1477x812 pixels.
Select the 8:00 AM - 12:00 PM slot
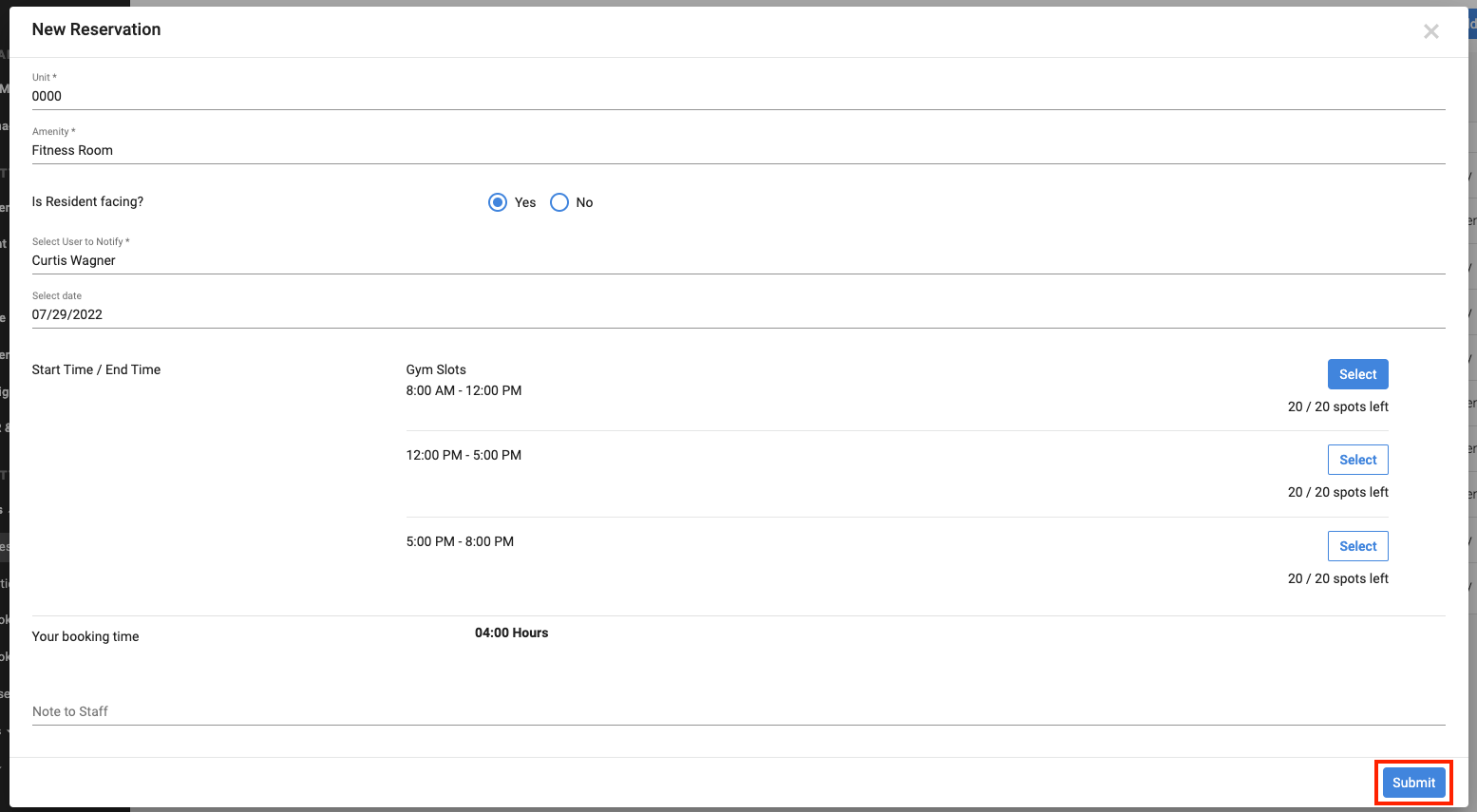pyautogui.click(x=1357, y=374)
